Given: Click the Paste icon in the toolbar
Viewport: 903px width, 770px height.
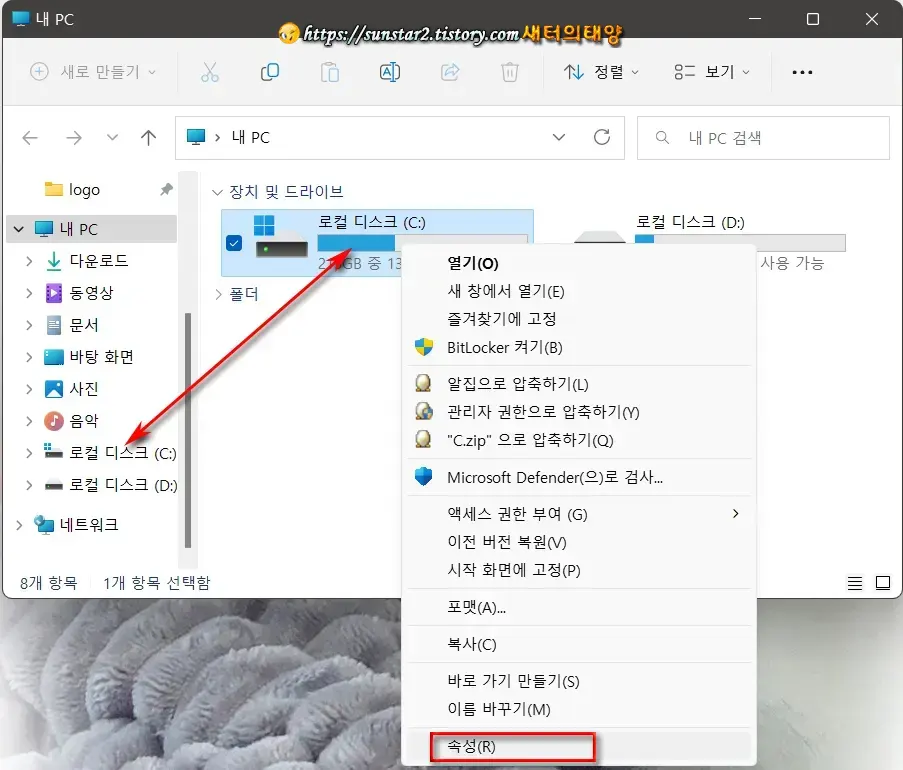Looking at the screenshot, I should point(330,71).
